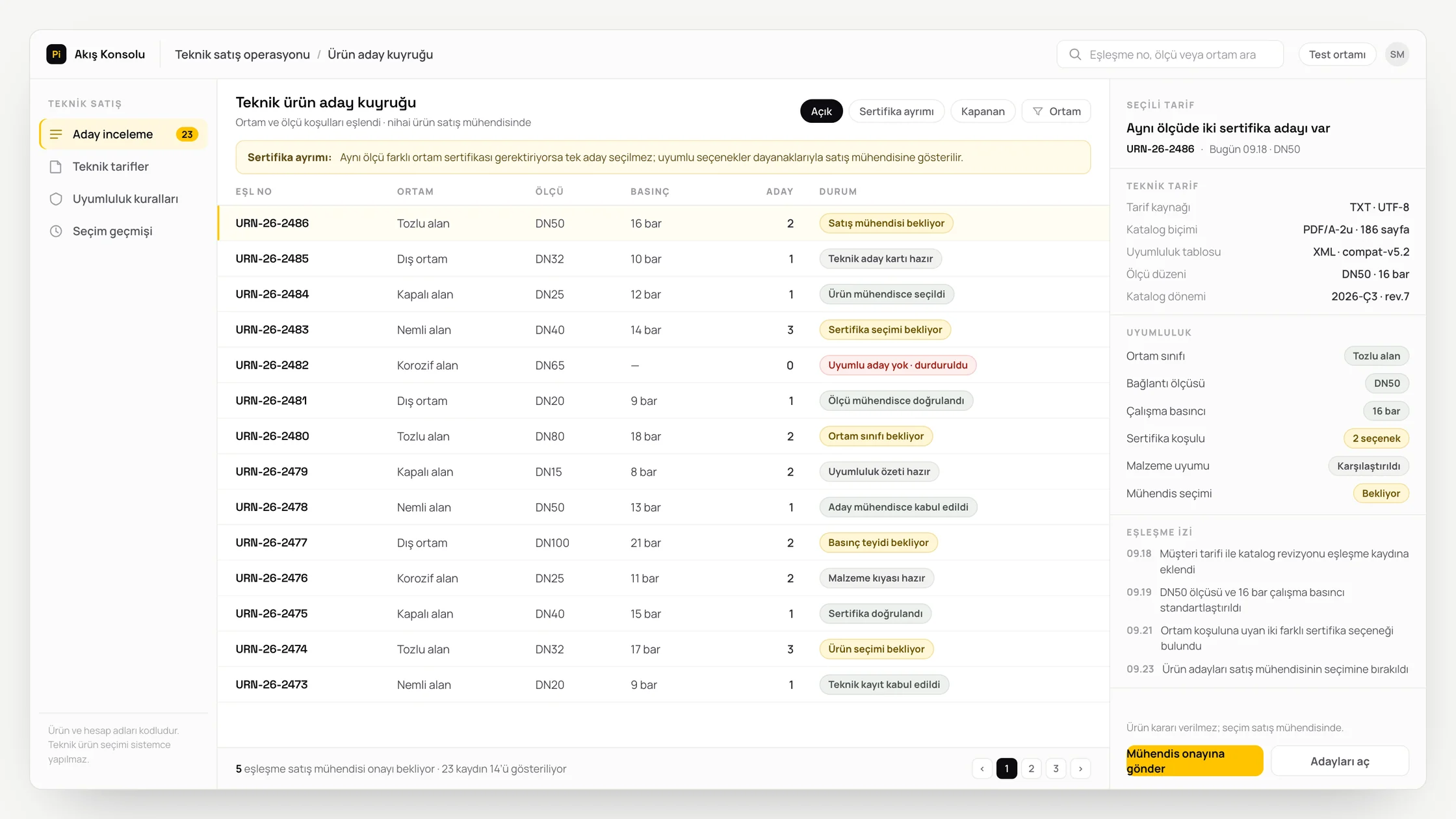Select the Açık filter tab
The image size is (1456, 819).
(x=821, y=111)
